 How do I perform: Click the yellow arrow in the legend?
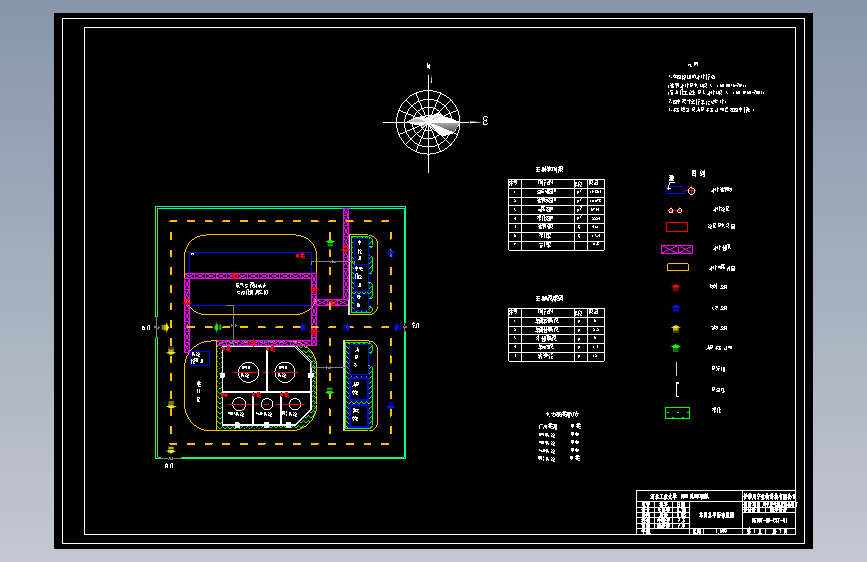click(675, 328)
